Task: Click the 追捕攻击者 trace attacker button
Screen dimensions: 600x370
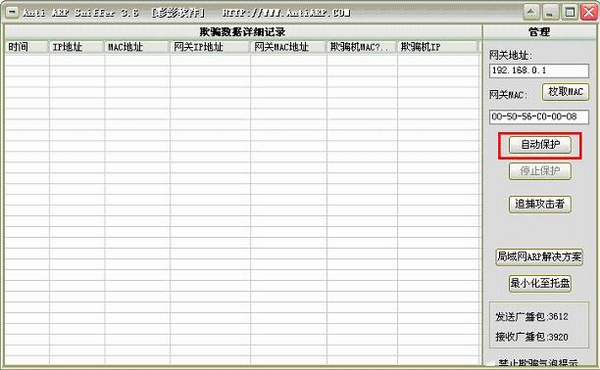Action: 540,204
